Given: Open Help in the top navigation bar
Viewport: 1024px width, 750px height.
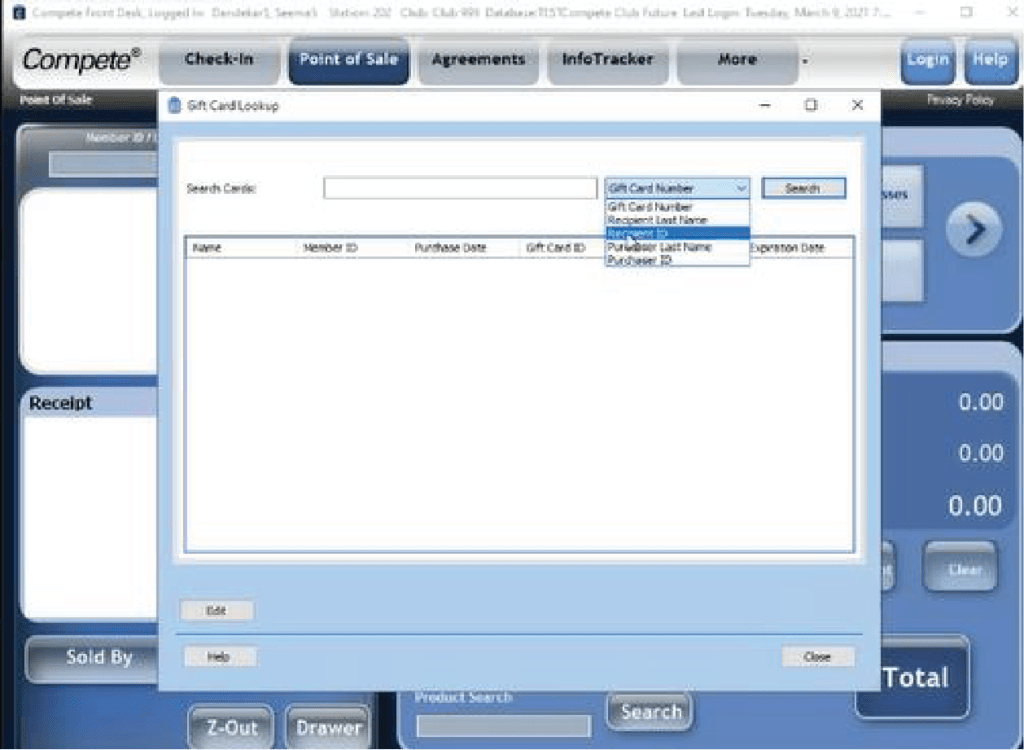Looking at the screenshot, I should 990,60.
